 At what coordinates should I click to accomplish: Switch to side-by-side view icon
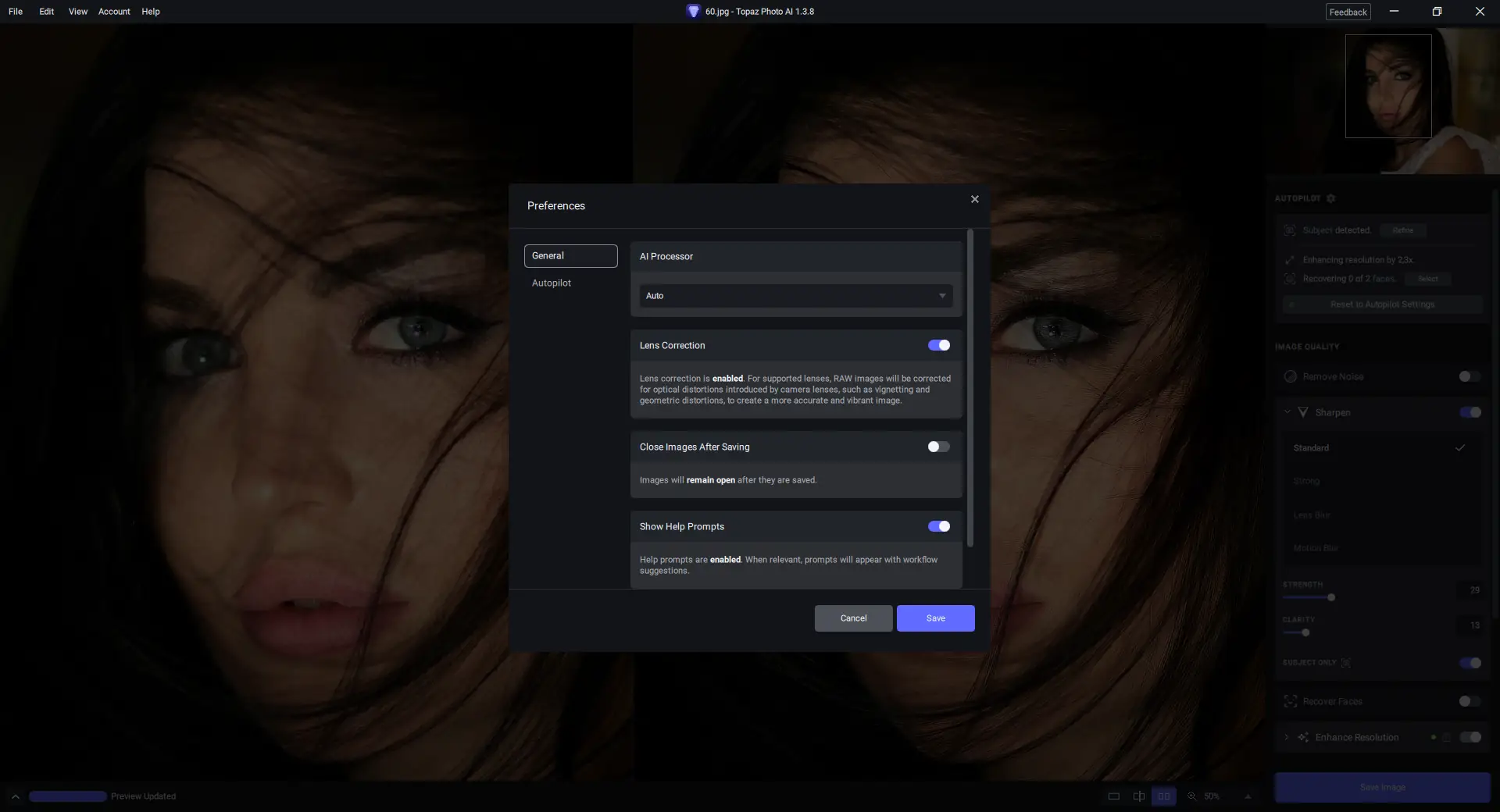pyautogui.click(x=1164, y=796)
